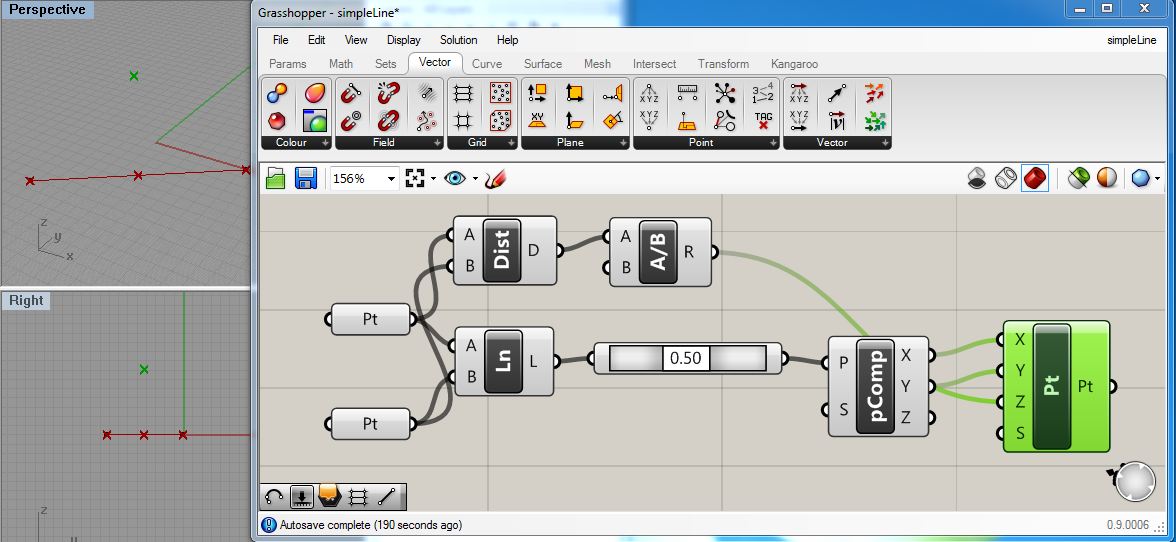The image size is (1176, 542).
Task: Enable wireframe preview mode
Action: click(1005, 178)
